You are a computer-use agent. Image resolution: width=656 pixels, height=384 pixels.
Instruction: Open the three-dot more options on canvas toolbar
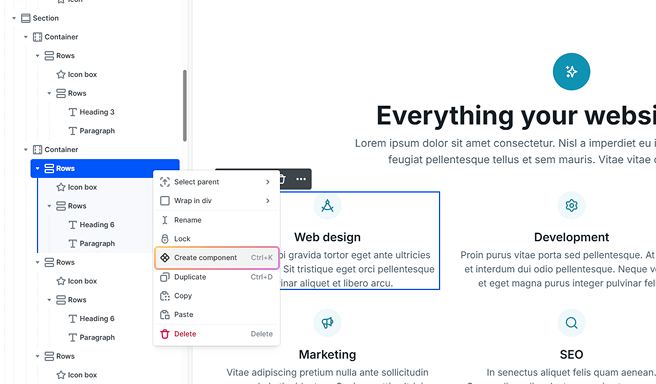pyautogui.click(x=301, y=179)
